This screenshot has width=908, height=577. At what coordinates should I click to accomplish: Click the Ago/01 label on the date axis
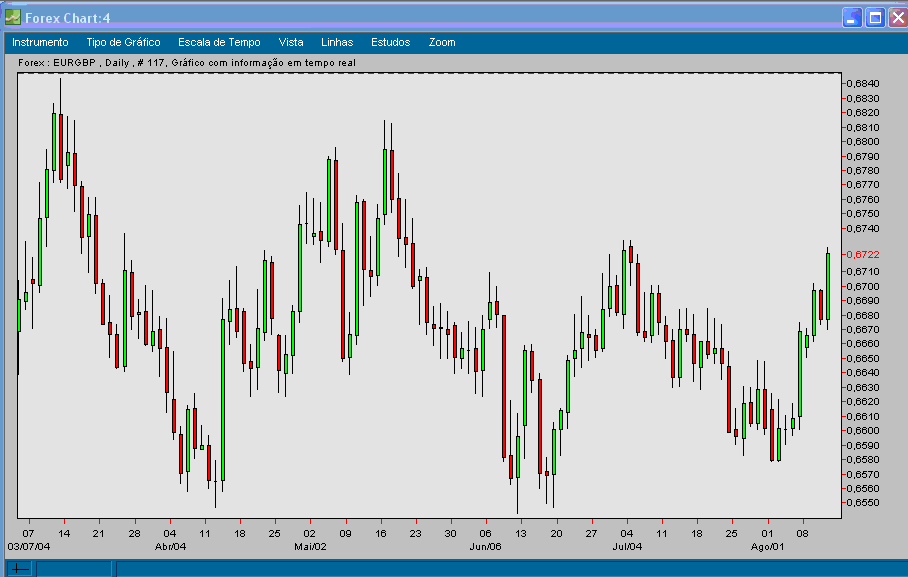pos(769,546)
